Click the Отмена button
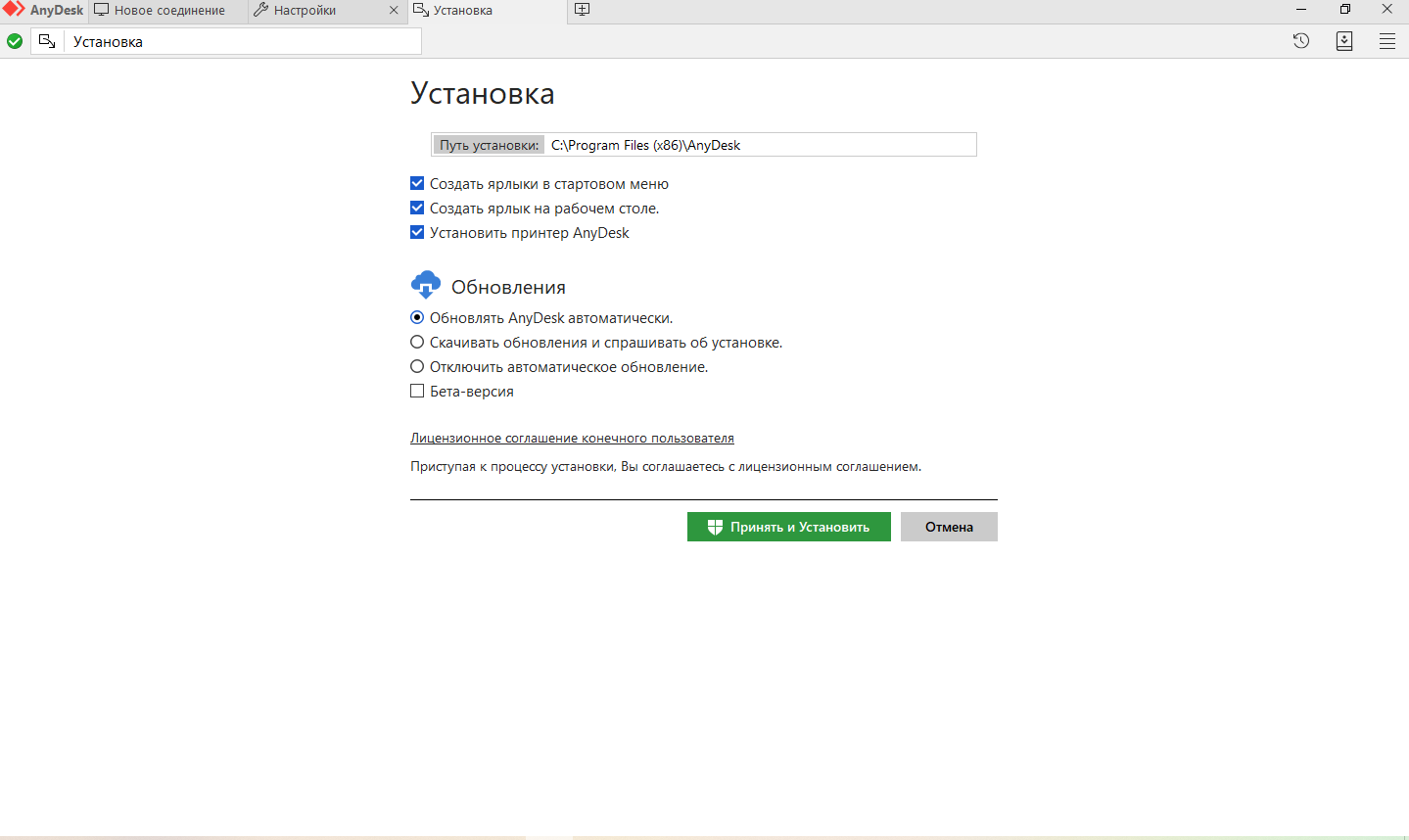Screen dimensions: 1409x840 (x=949, y=527)
